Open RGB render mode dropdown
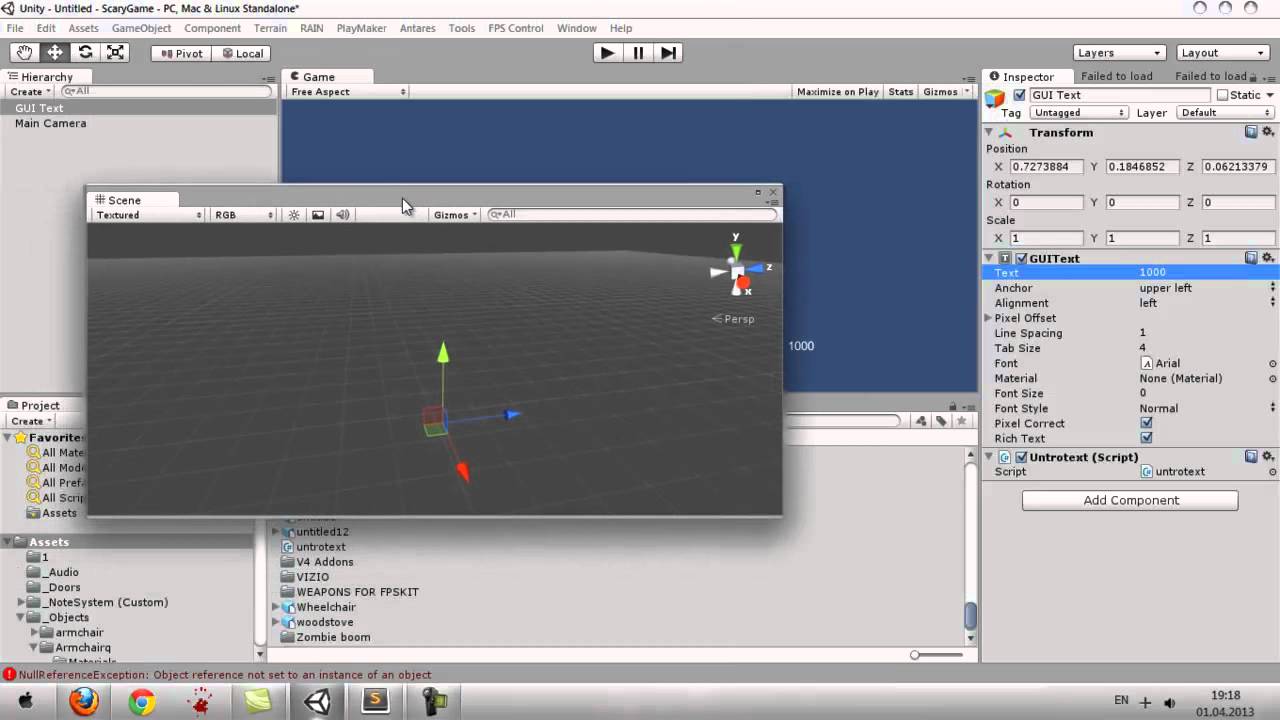This screenshot has height=720, width=1280. click(243, 215)
